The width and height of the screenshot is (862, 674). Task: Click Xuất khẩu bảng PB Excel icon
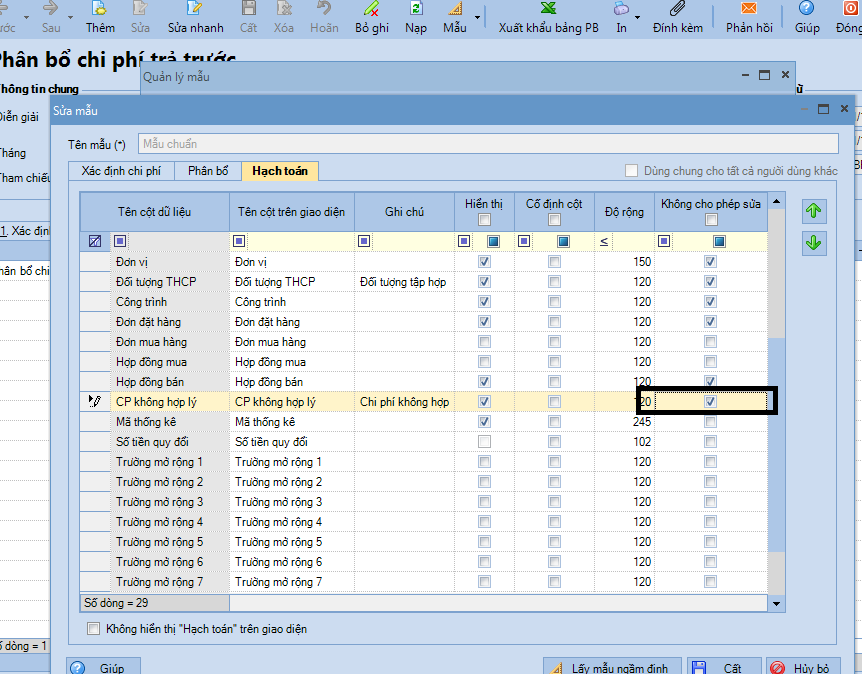pos(548,8)
